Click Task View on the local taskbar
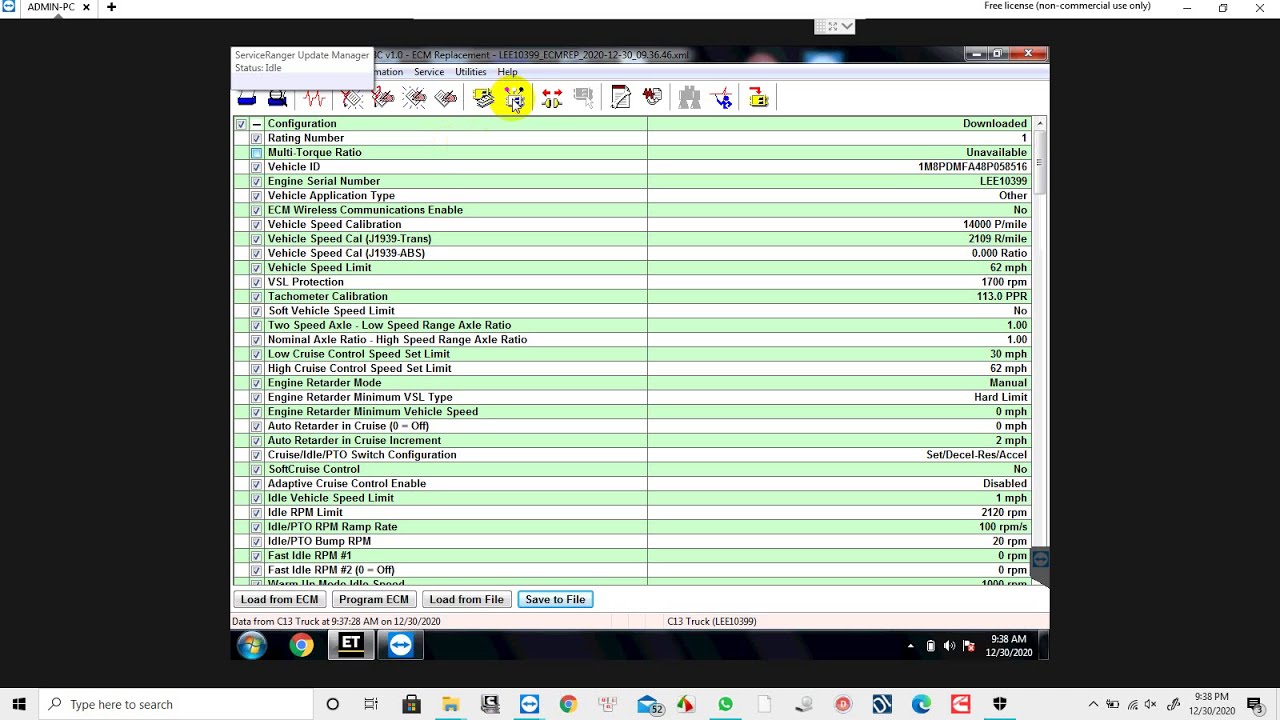Image resolution: width=1280 pixels, height=720 pixels. pos(371,704)
